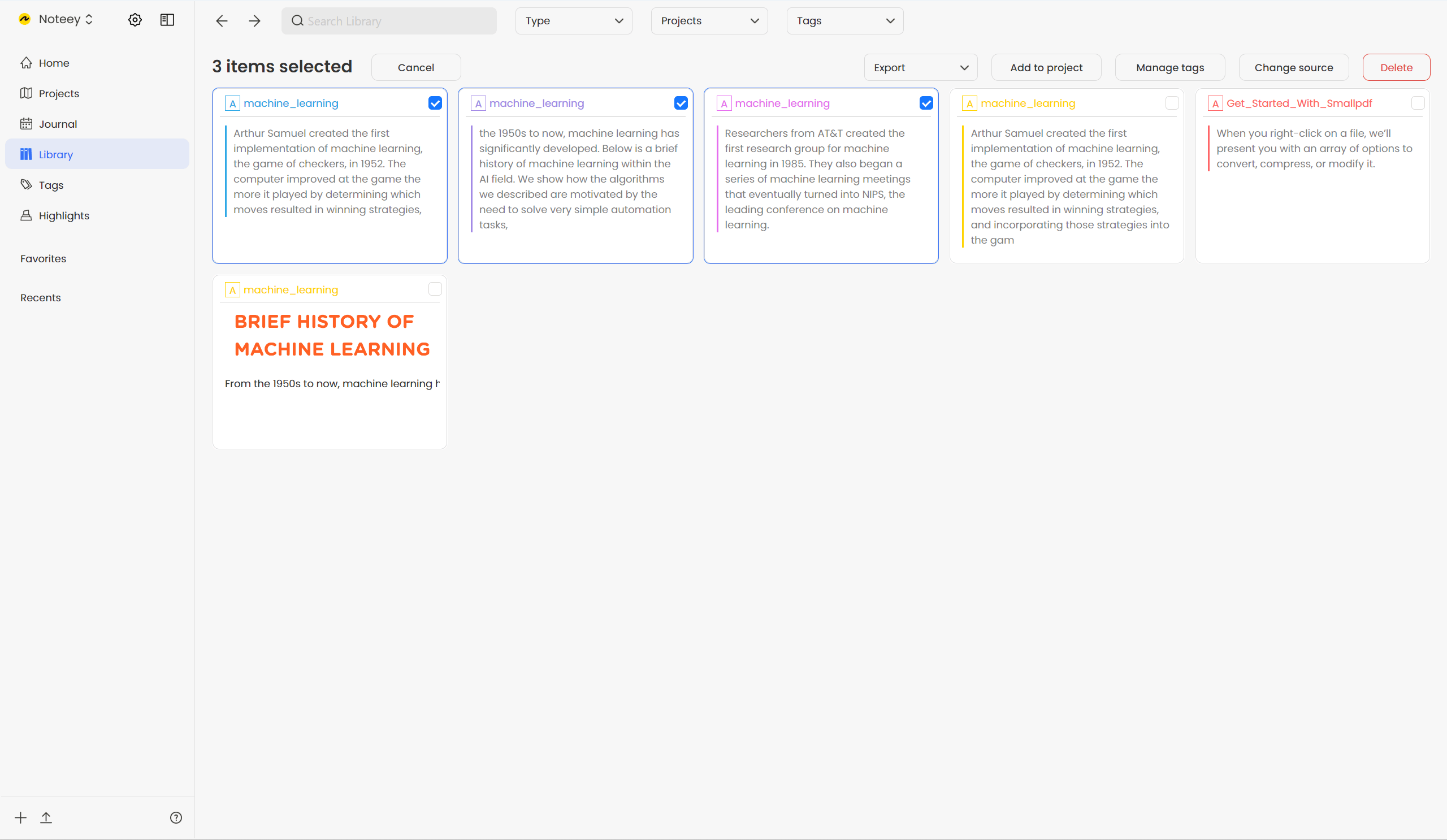
Task: Click the sidebar toggle panel icon
Action: pyautogui.click(x=167, y=20)
